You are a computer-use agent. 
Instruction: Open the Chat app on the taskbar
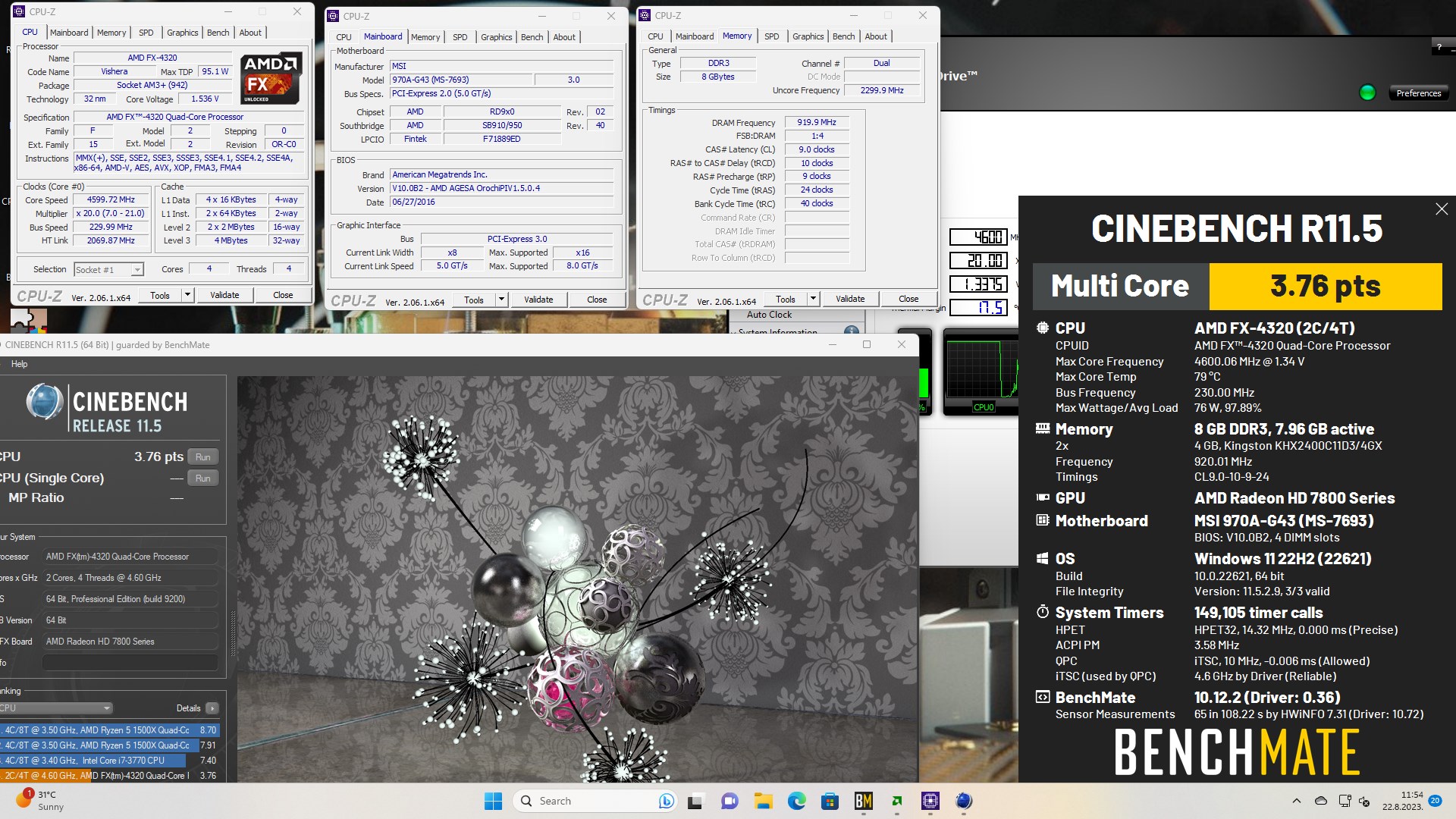click(x=730, y=801)
